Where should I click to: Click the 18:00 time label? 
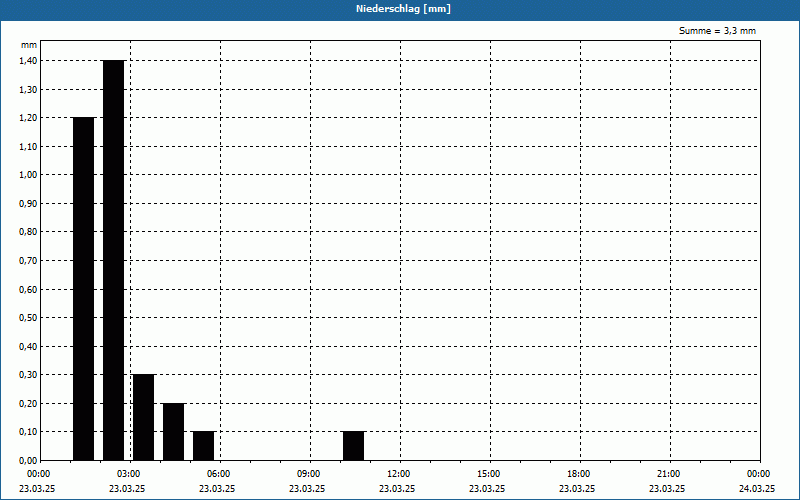(579, 474)
